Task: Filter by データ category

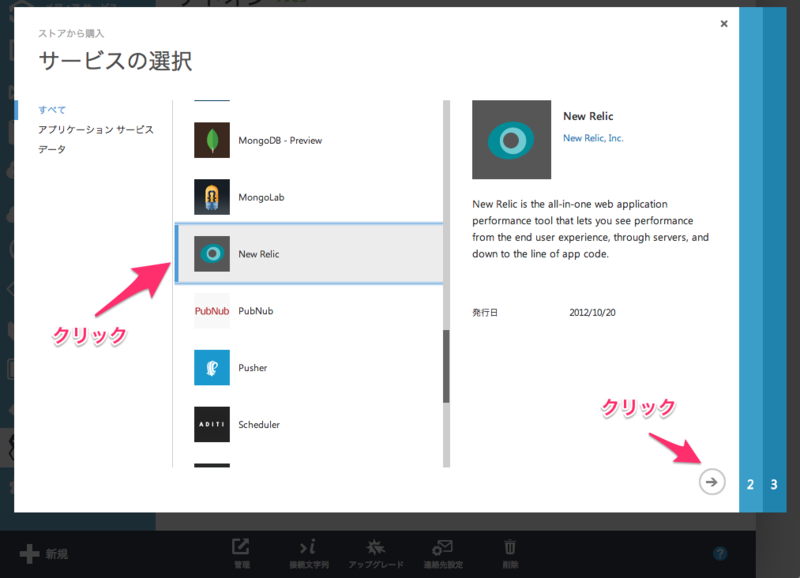Action: click(52, 149)
